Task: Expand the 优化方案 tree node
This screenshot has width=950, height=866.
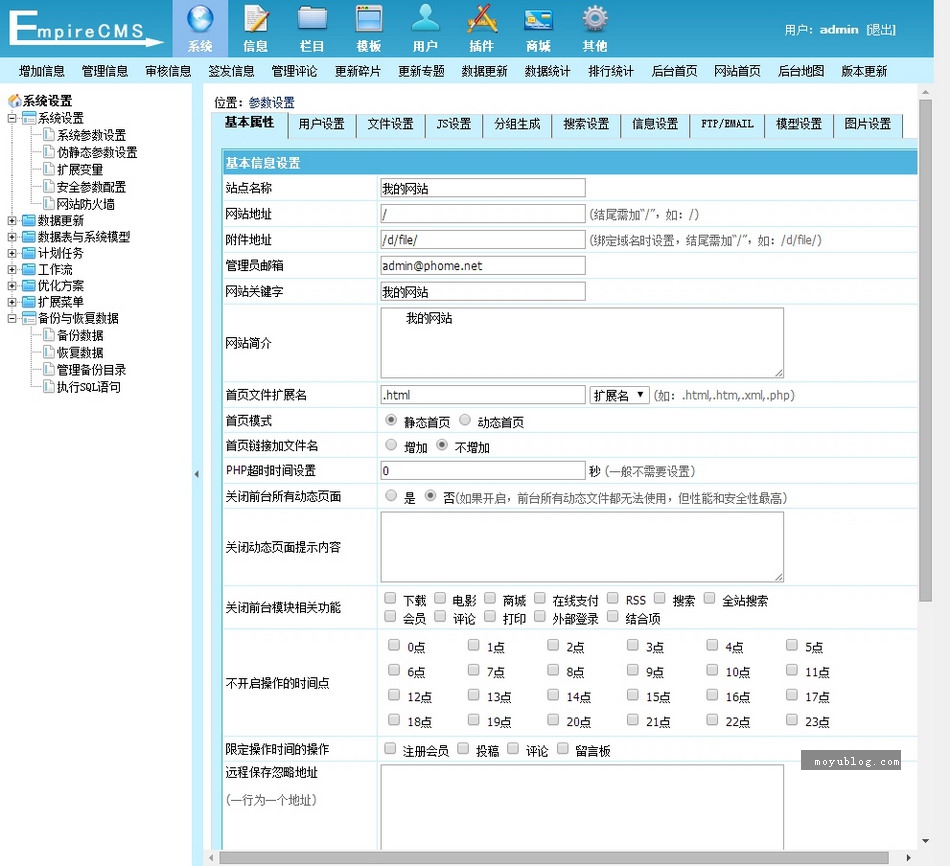Action: click(x=12, y=285)
